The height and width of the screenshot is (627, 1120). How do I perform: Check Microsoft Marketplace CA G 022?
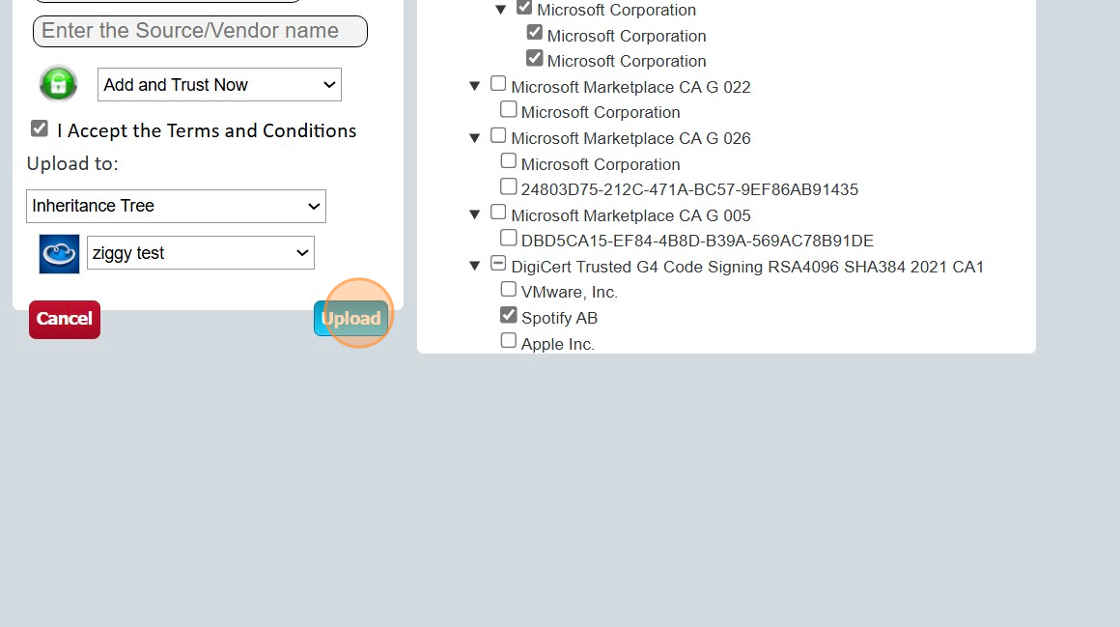498,83
